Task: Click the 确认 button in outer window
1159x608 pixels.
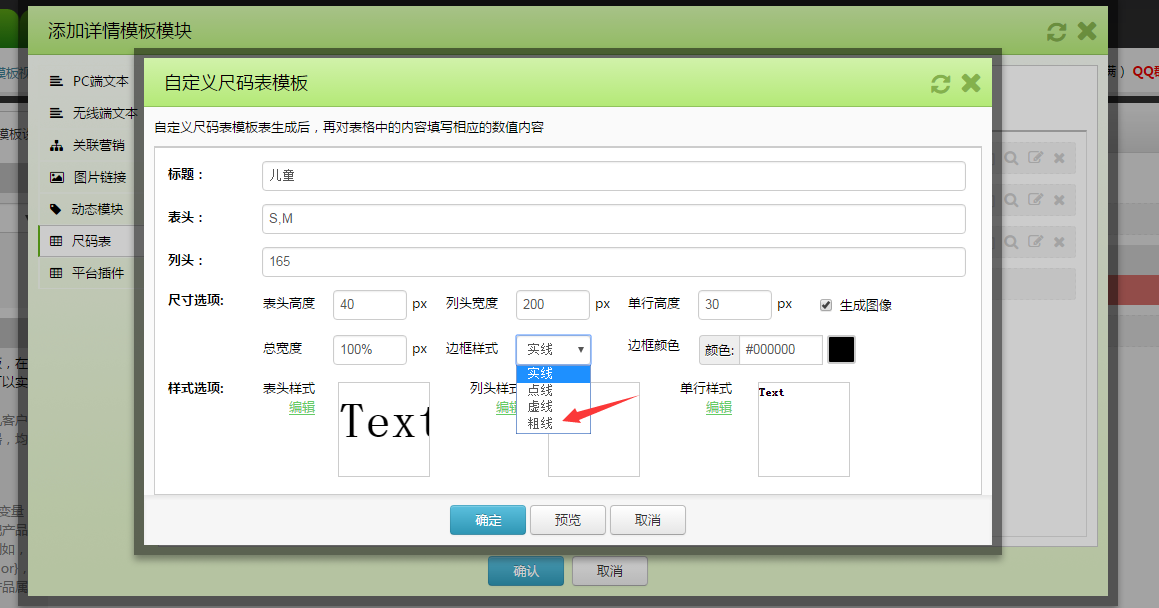Action: point(526,571)
